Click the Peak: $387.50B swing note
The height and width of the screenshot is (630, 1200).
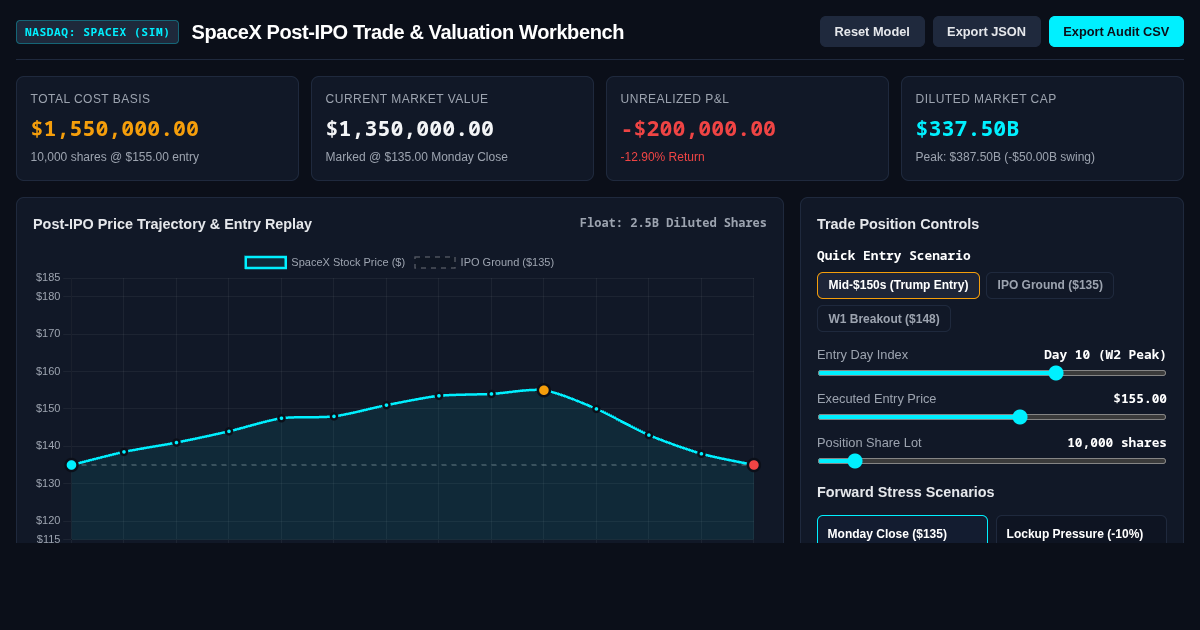coord(1005,157)
